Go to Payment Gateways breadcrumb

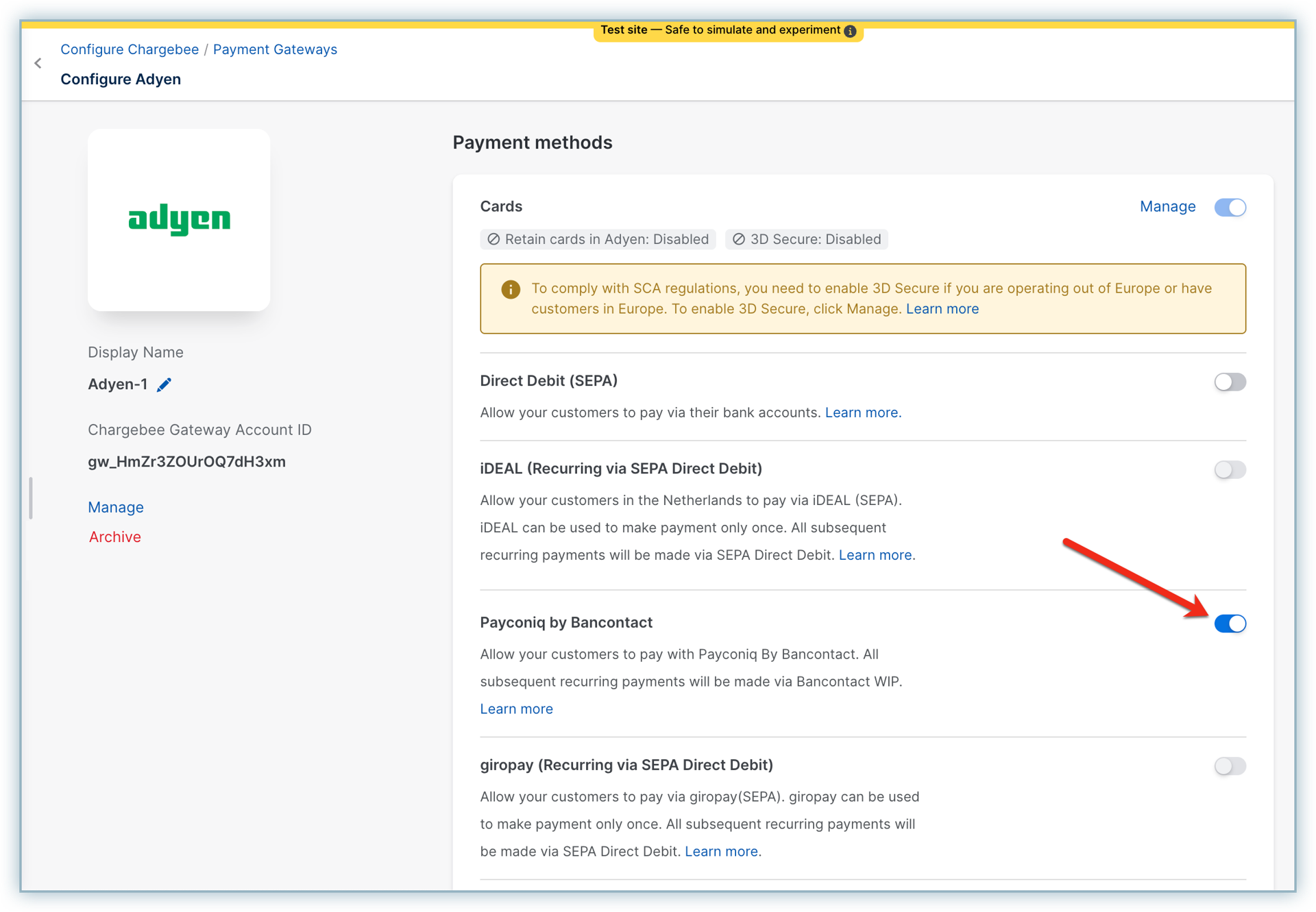tap(275, 49)
